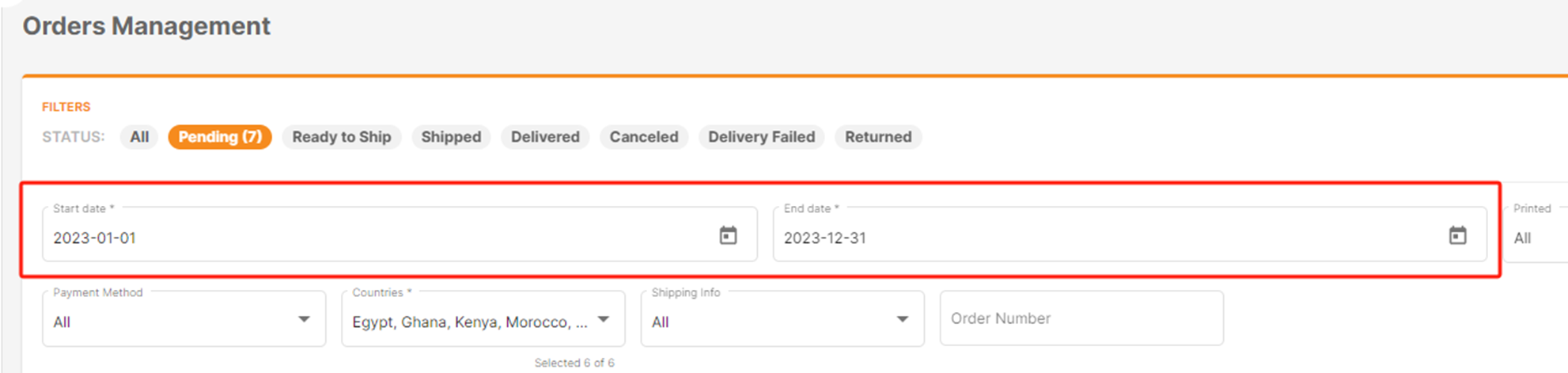The width and height of the screenshot is (1568, 373).
Task: Show Canceled orders
Action: coord(644,137)
